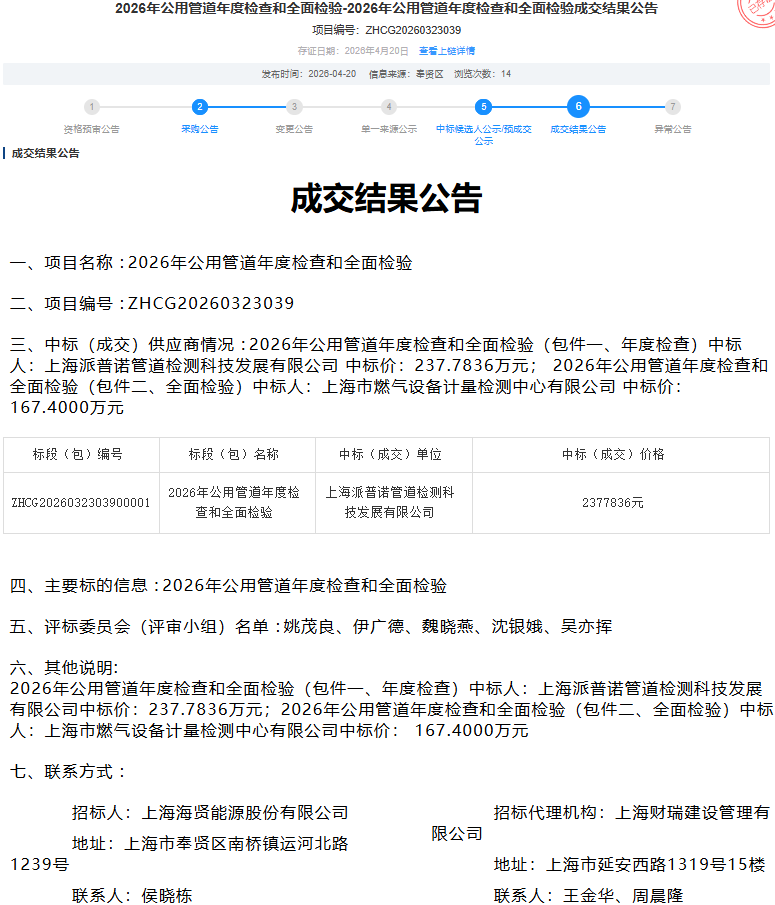Open the 查看上链详情 link
The image size is (775, 905).
click(447, 51)
